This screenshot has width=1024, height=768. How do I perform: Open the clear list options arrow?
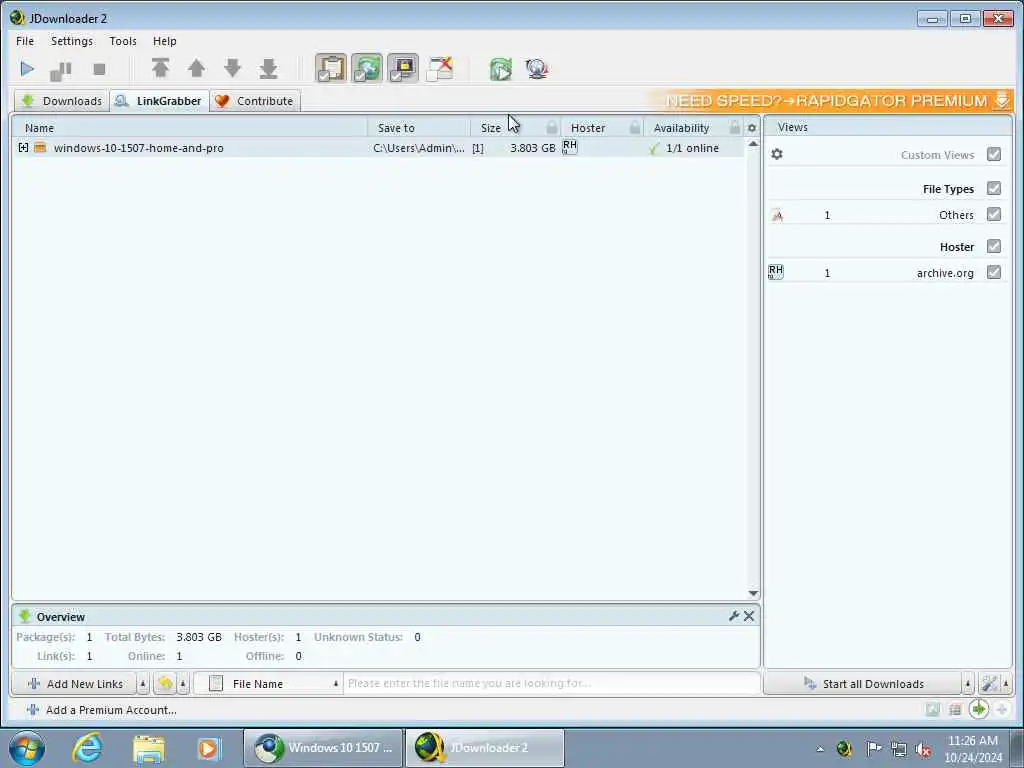(x=183, y=684)
